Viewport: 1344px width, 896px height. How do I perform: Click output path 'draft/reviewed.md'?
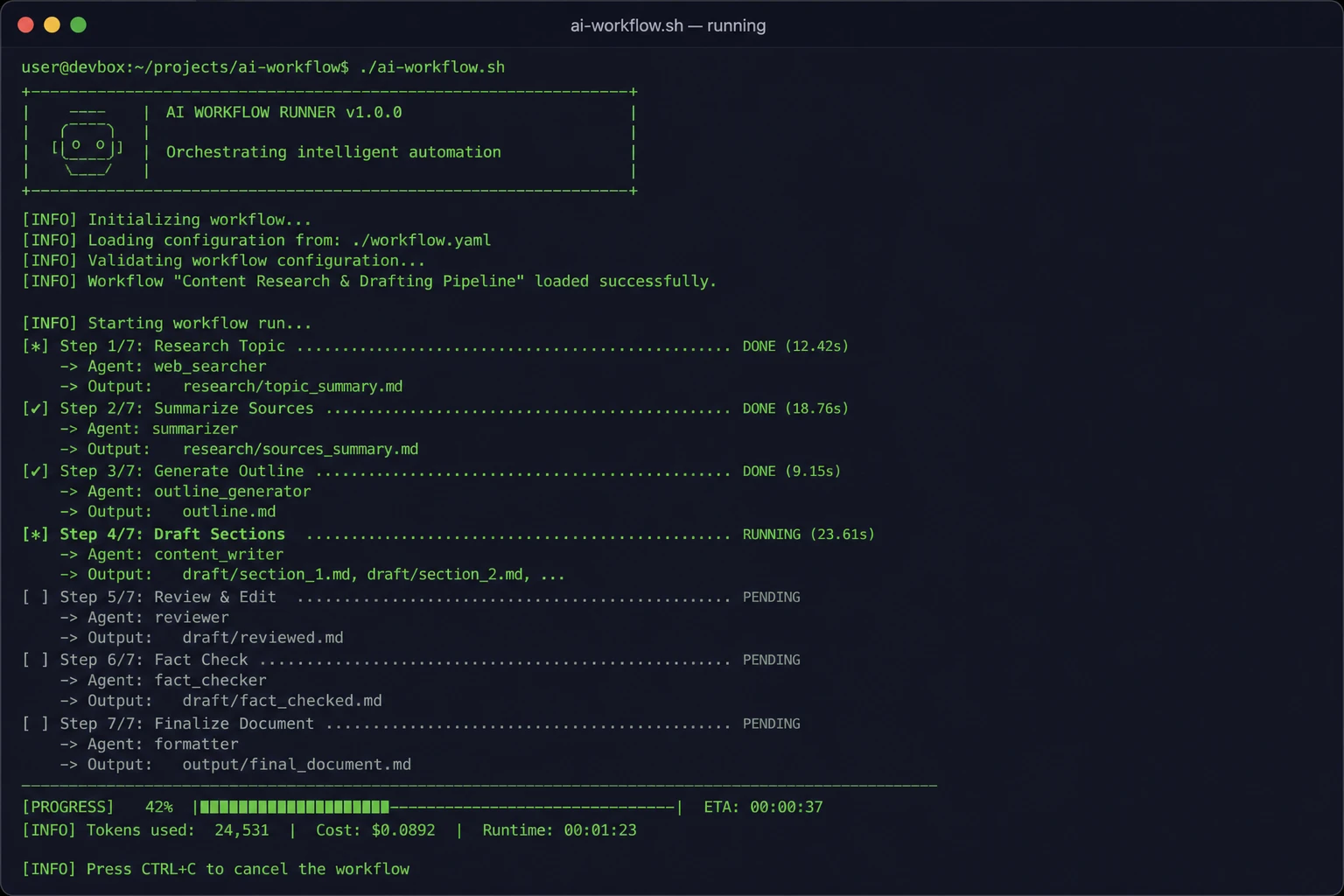click(x=262, y=638)
